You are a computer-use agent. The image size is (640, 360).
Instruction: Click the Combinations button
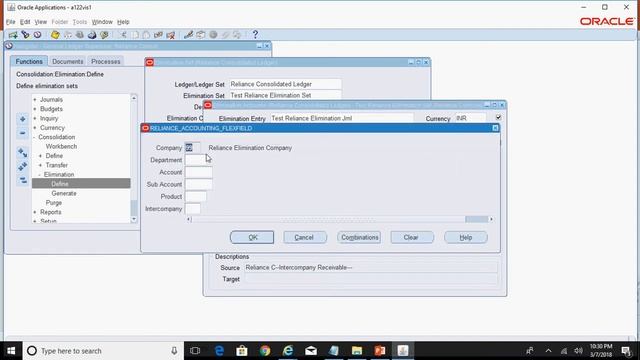(x=359, y=238)
